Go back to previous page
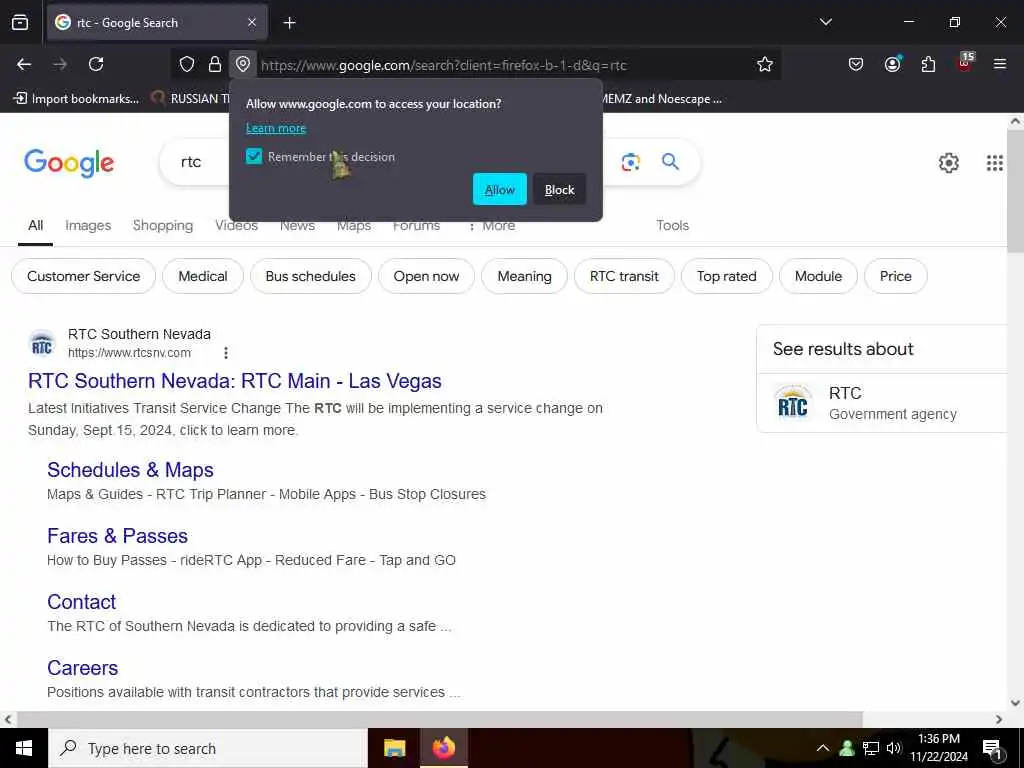Screen dimensions: 1024x768 tap(24, 64)
